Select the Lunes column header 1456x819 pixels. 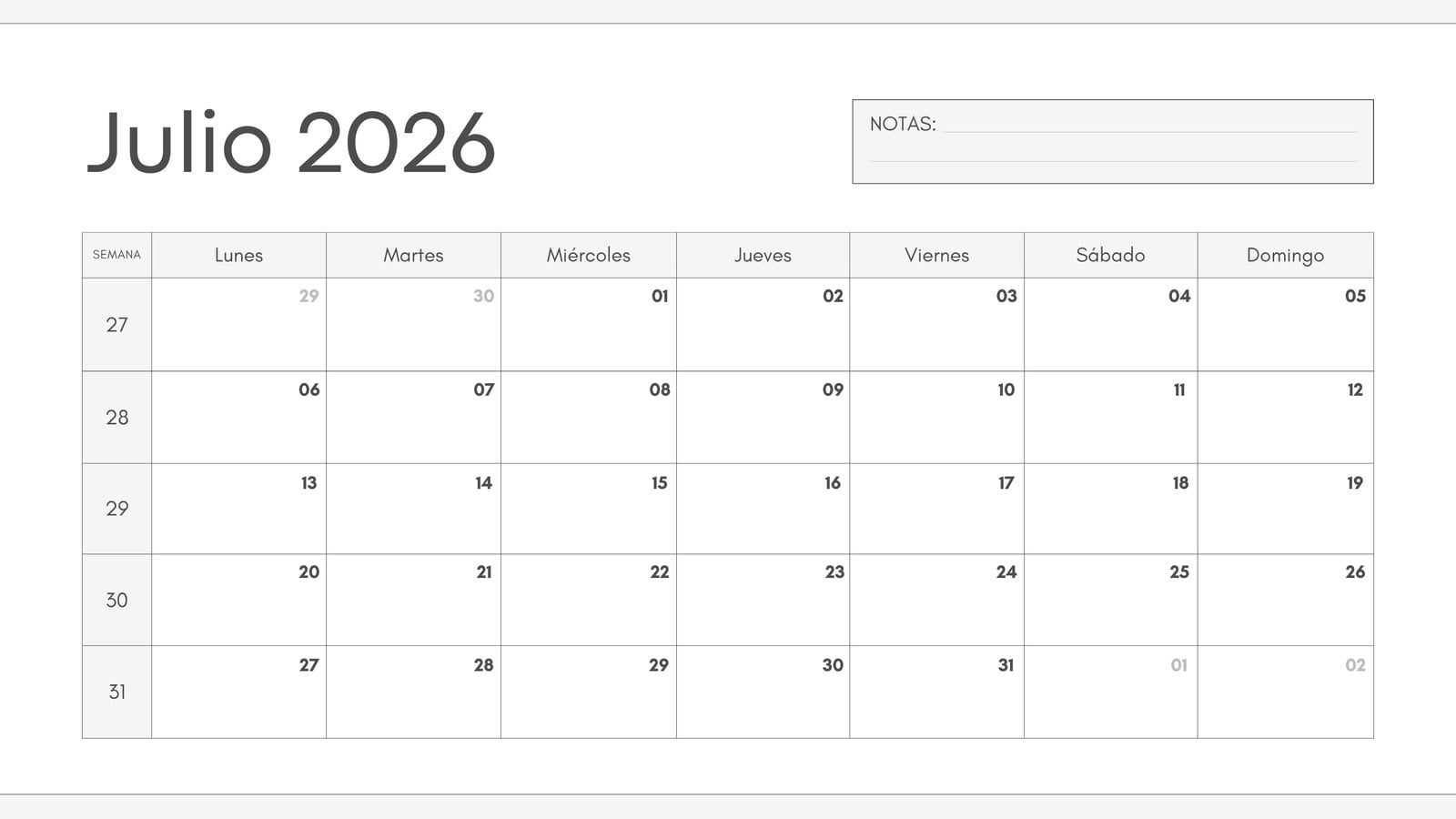[238, 255]
